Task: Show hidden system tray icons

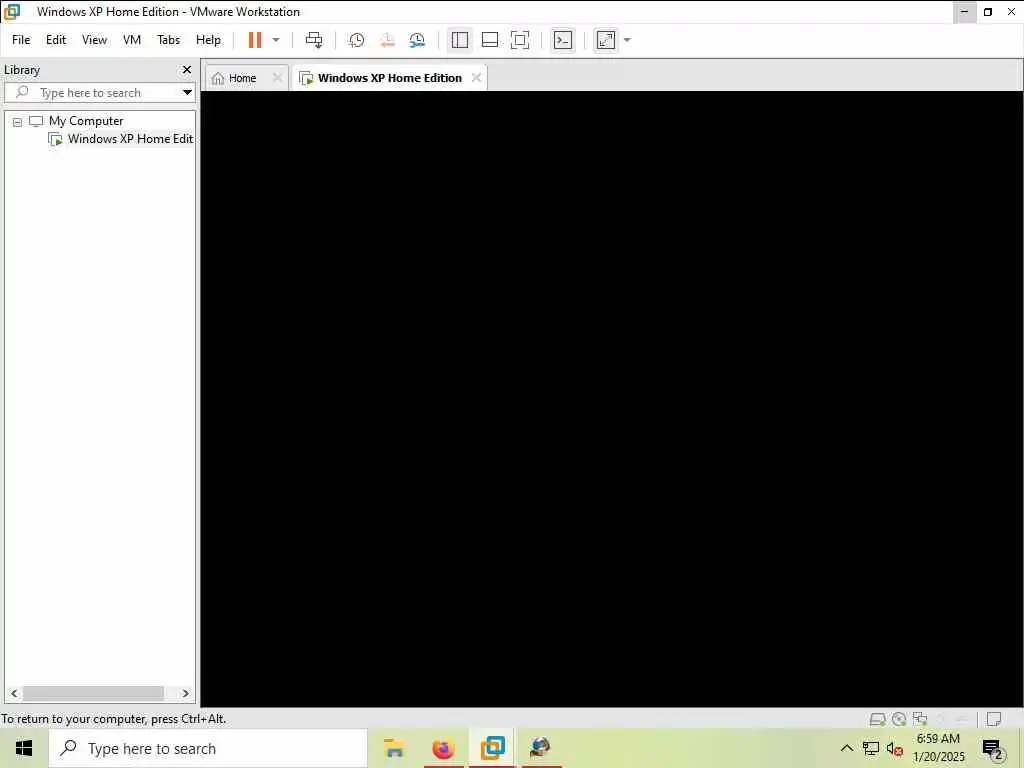Action: pos(846,748)
